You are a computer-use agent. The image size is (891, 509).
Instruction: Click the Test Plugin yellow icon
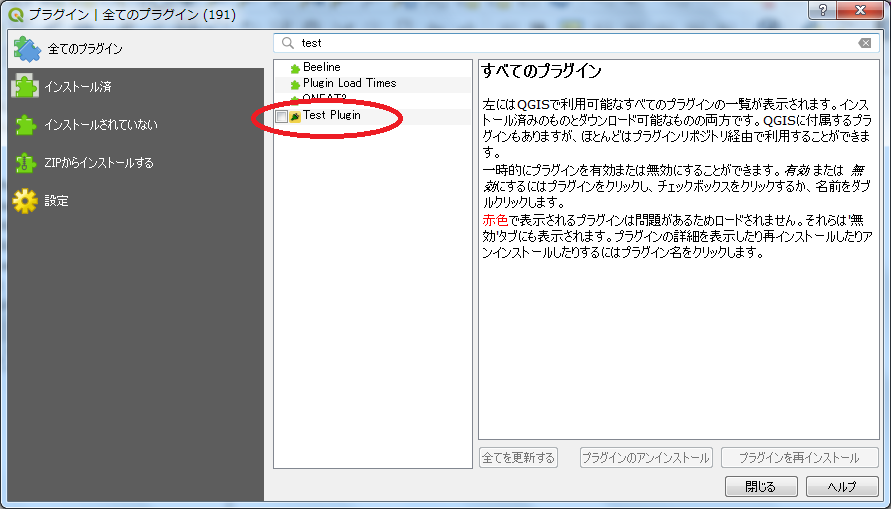tap(295, 116)
